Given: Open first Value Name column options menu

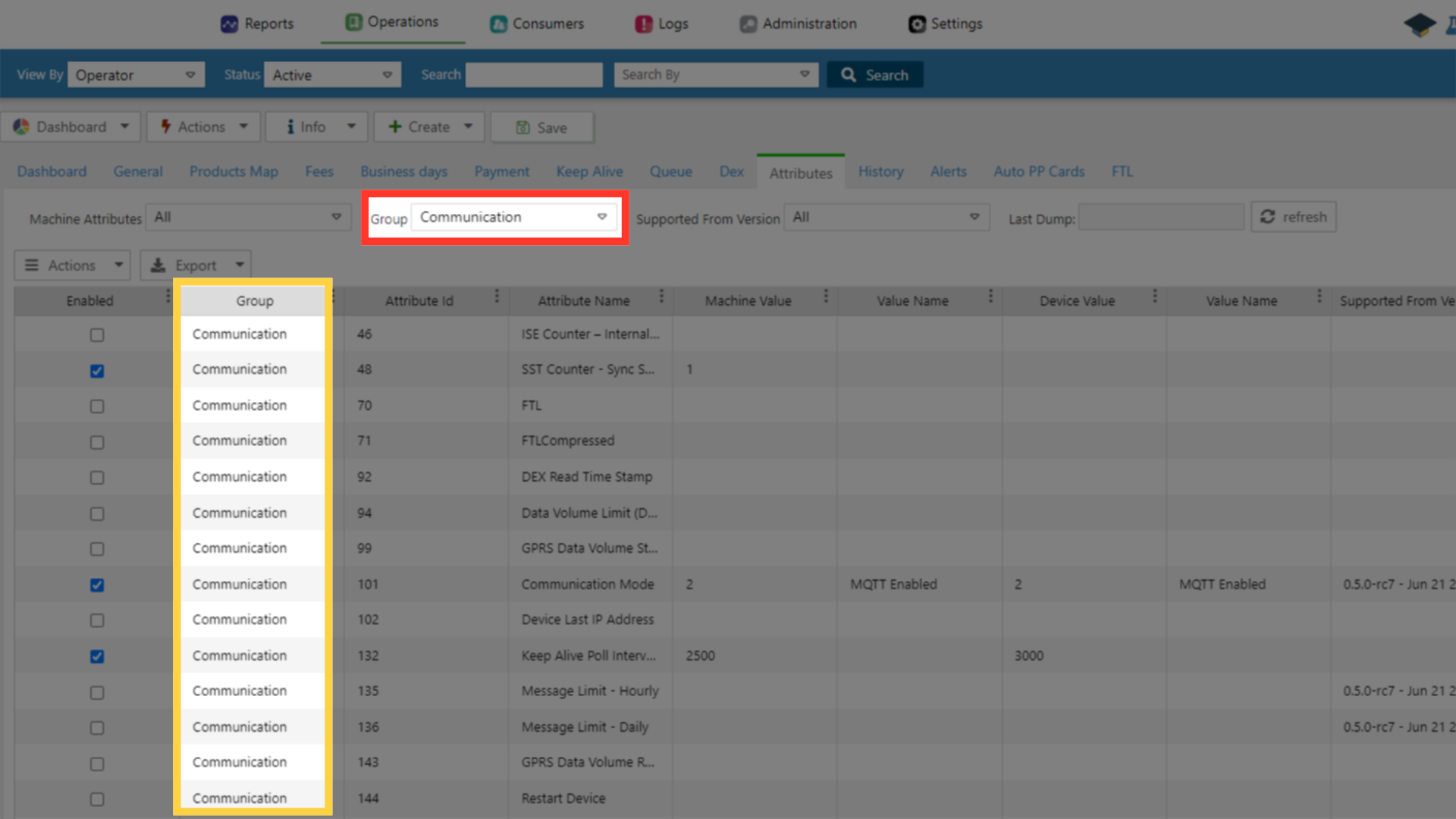Looking at the screenshot, I should 990,297.
